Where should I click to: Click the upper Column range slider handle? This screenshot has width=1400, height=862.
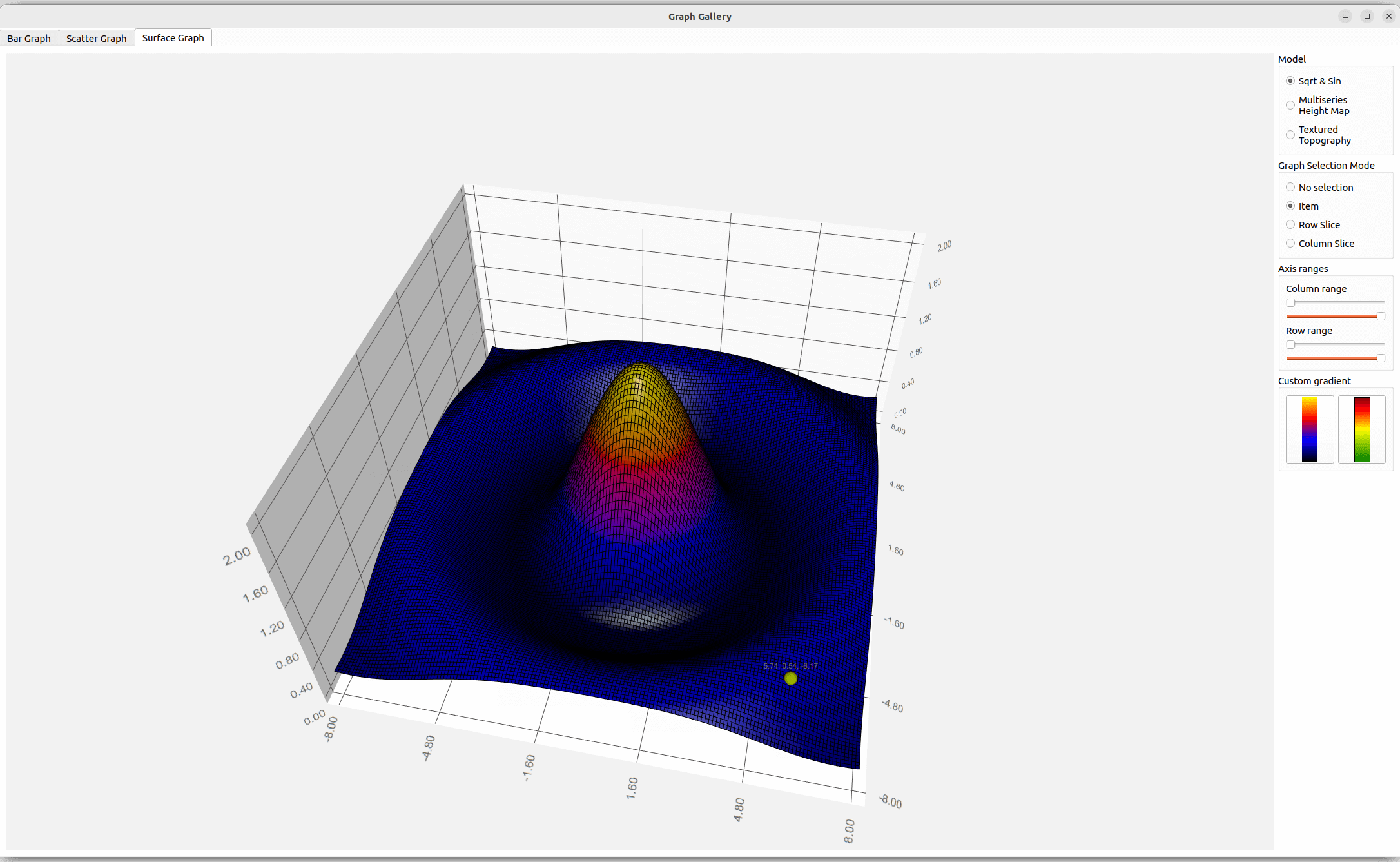pos(1290,303)
